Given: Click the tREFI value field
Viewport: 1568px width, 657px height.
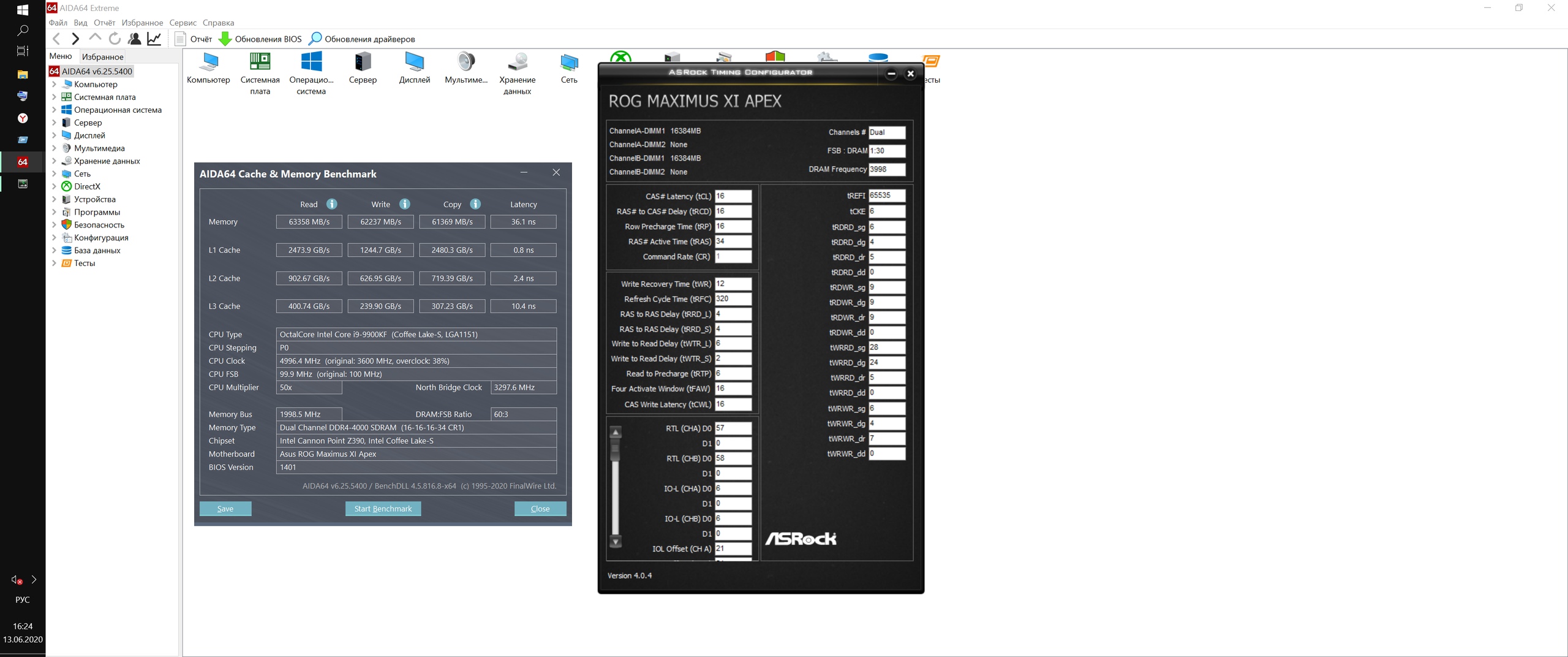Looking at the screenshot, I should pyautogui.click(x=887, y=196).
